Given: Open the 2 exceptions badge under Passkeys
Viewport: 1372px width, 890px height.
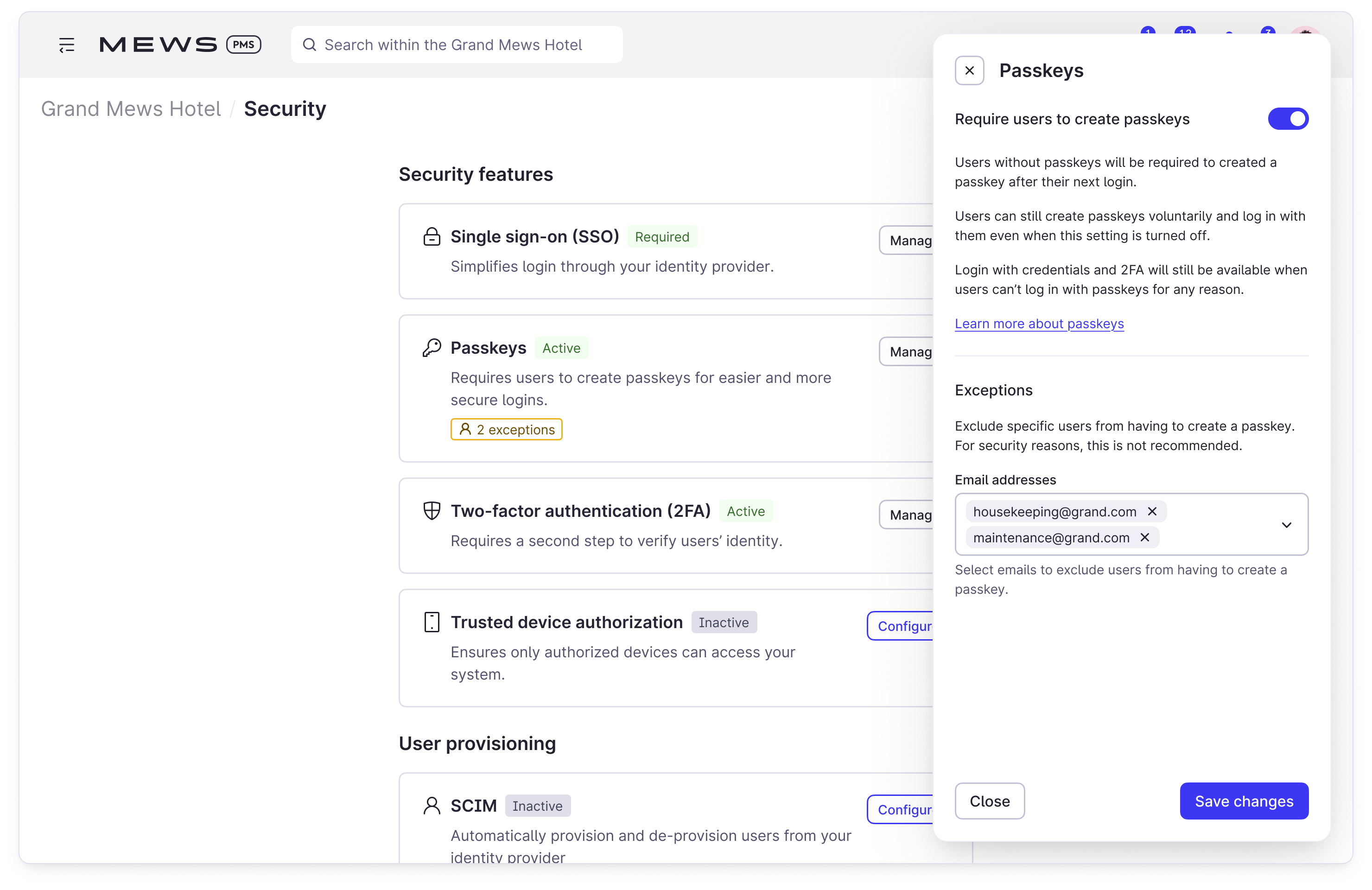Looking at the screenshot, I should [x=506, y=429].
